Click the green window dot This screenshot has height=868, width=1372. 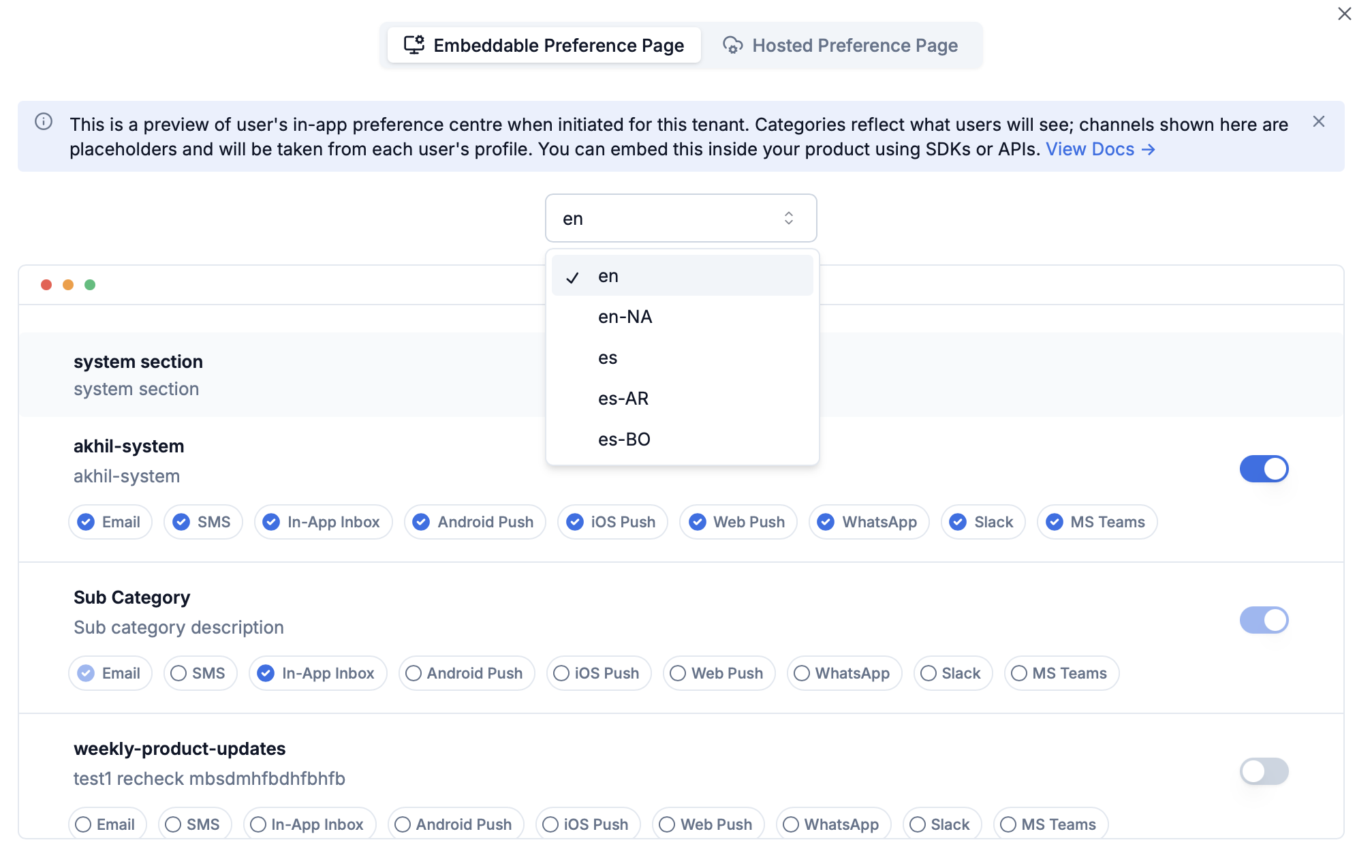(x=90, y=285)
